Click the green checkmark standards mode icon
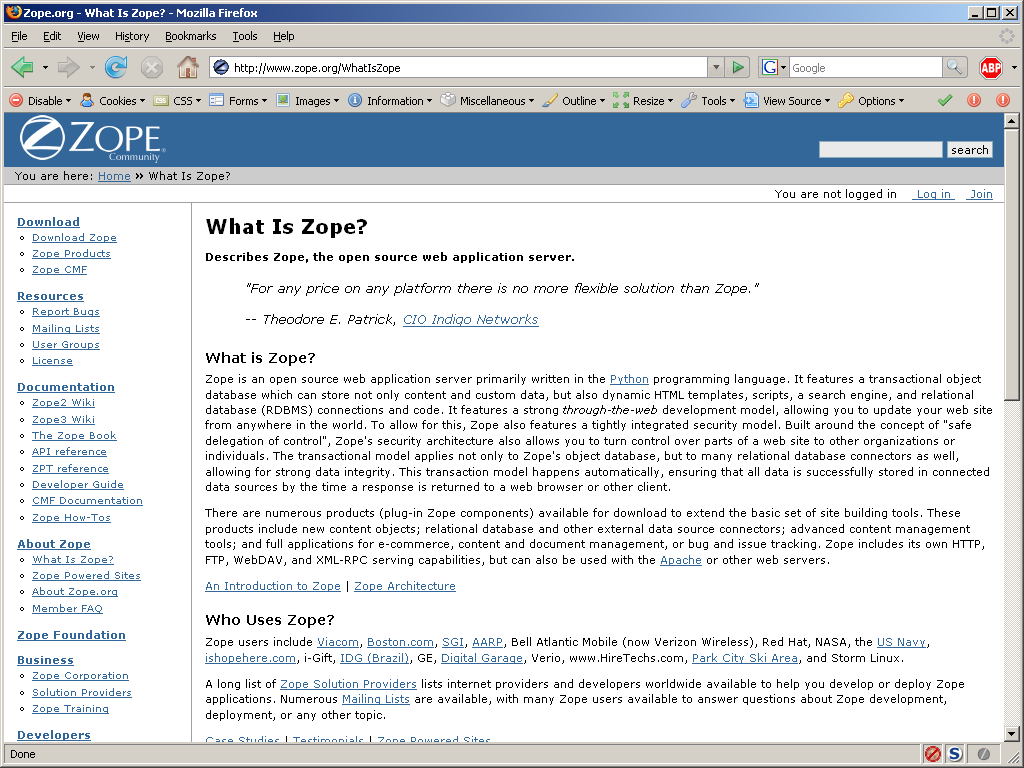Image resolution: width=1024 pixels, height=768 pixels. pos(945,101)
